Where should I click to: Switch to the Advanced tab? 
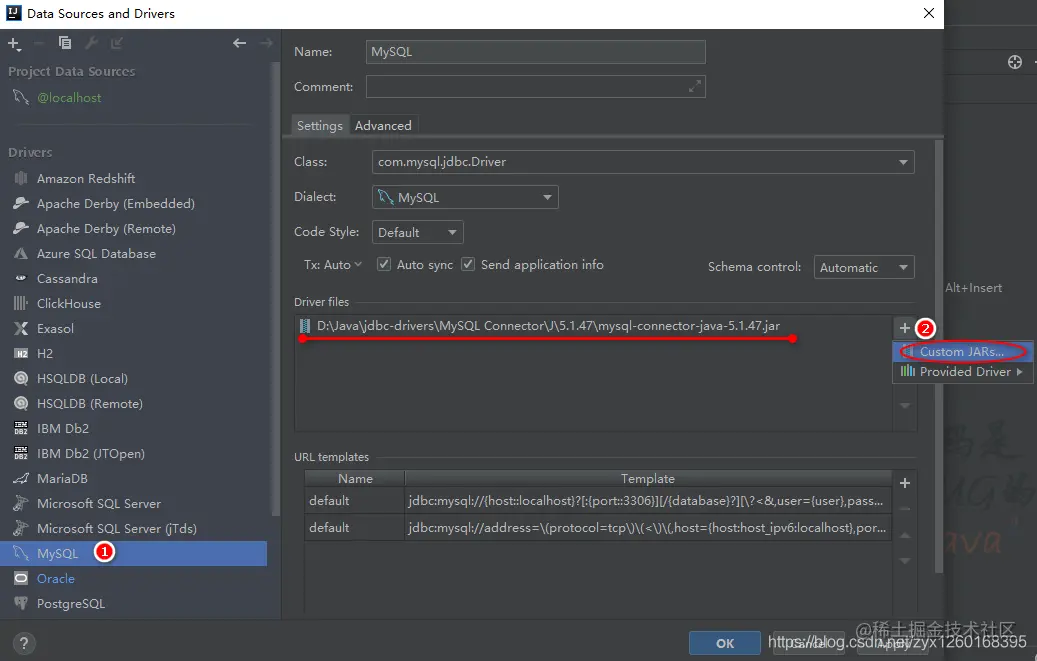tap(383, 126)
